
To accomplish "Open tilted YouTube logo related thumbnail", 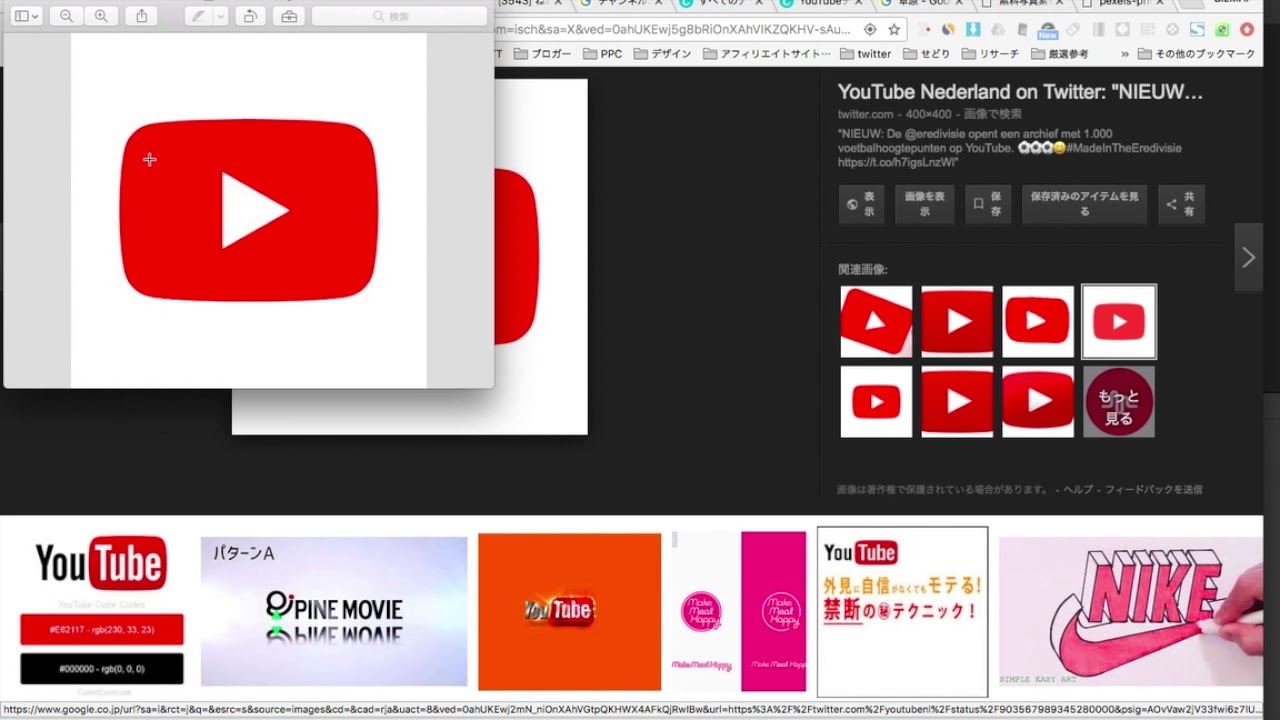I will pyautogui.click(x=876, y=322).
